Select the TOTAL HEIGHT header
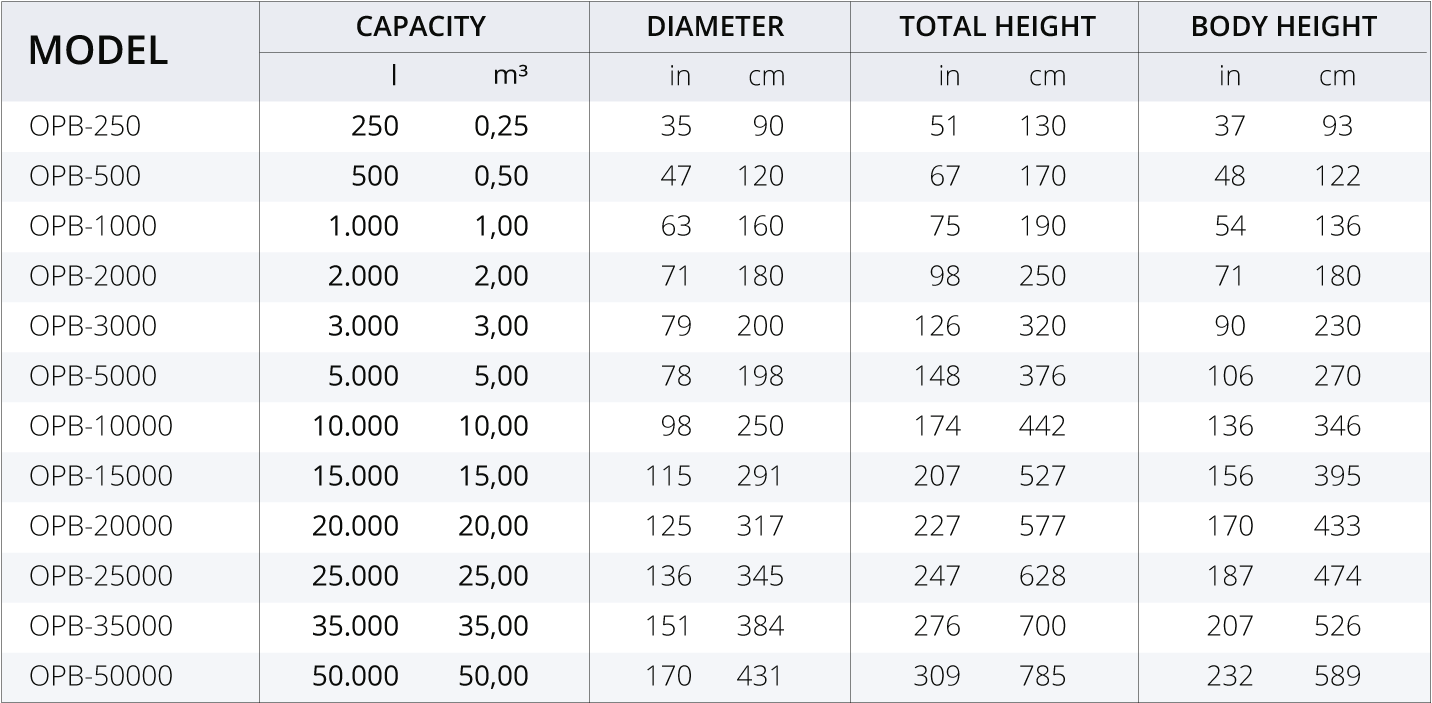 click(x=997, y=27)
